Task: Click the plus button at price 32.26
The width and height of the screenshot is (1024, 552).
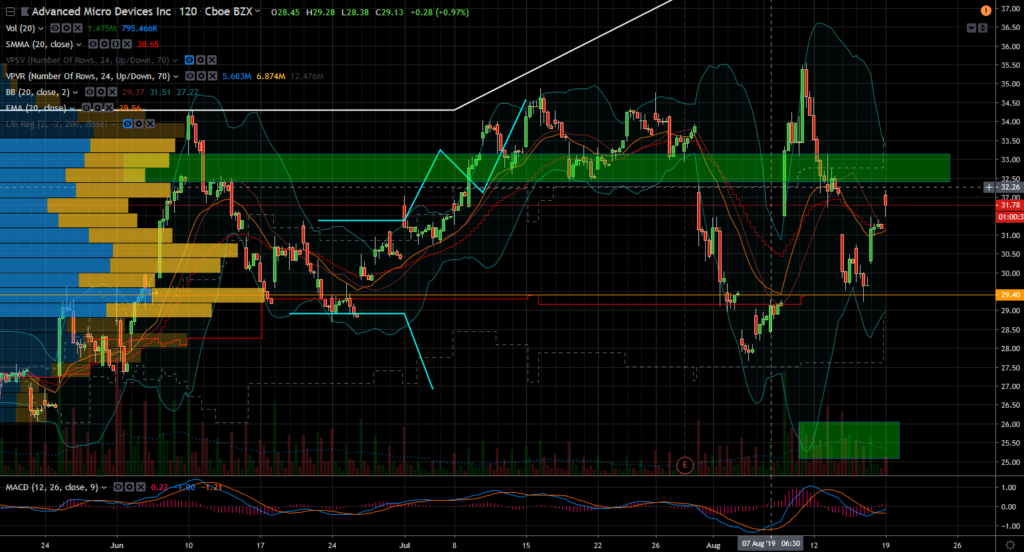Action: tap(989, 187)
